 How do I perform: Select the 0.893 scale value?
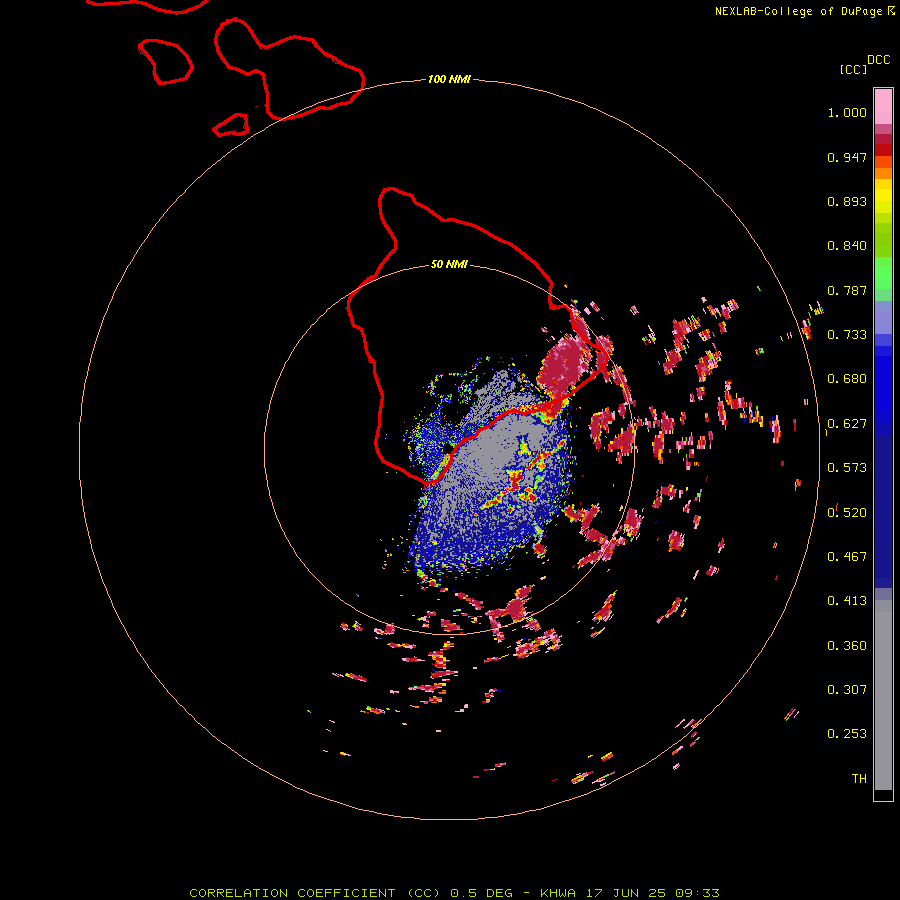(x=847, y=201)
